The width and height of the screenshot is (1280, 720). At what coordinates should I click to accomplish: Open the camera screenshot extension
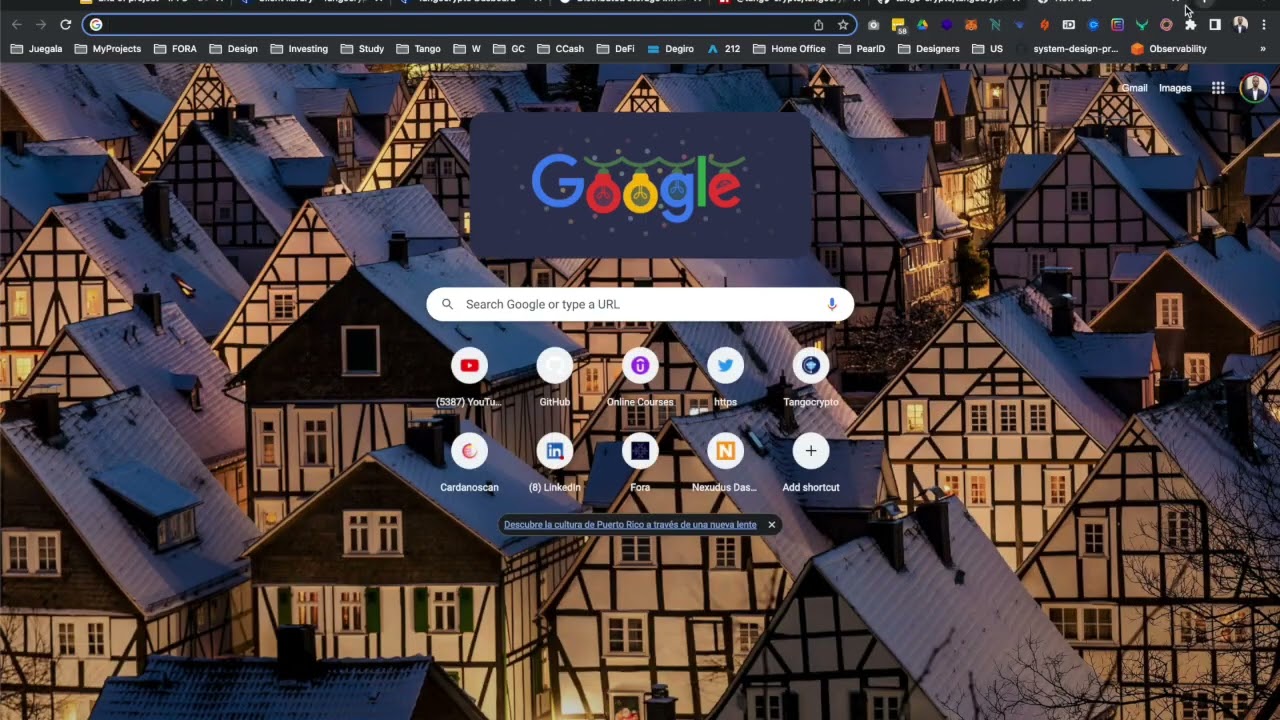tap(874, 24)
